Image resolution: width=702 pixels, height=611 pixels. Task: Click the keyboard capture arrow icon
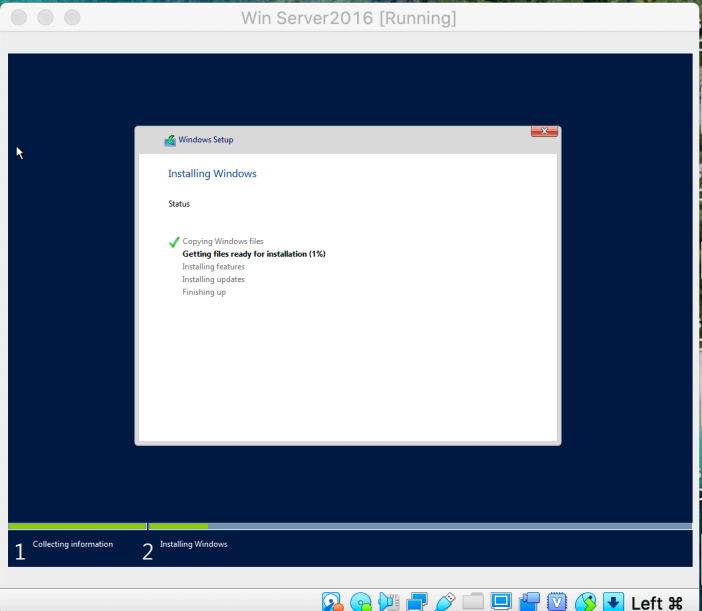point(613,602)
